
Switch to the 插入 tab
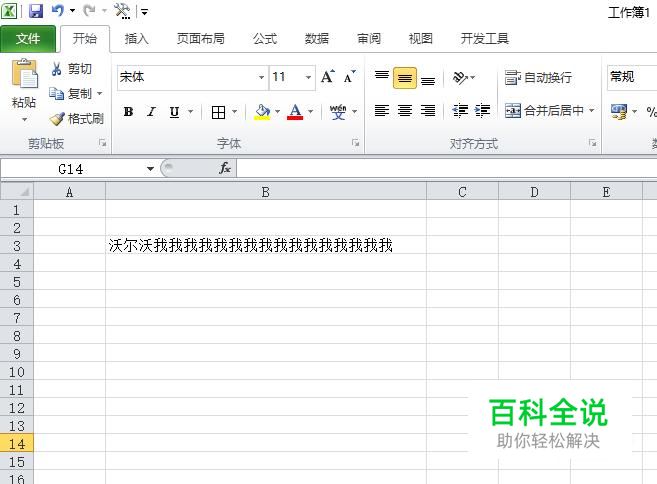(x=137, y=39)
